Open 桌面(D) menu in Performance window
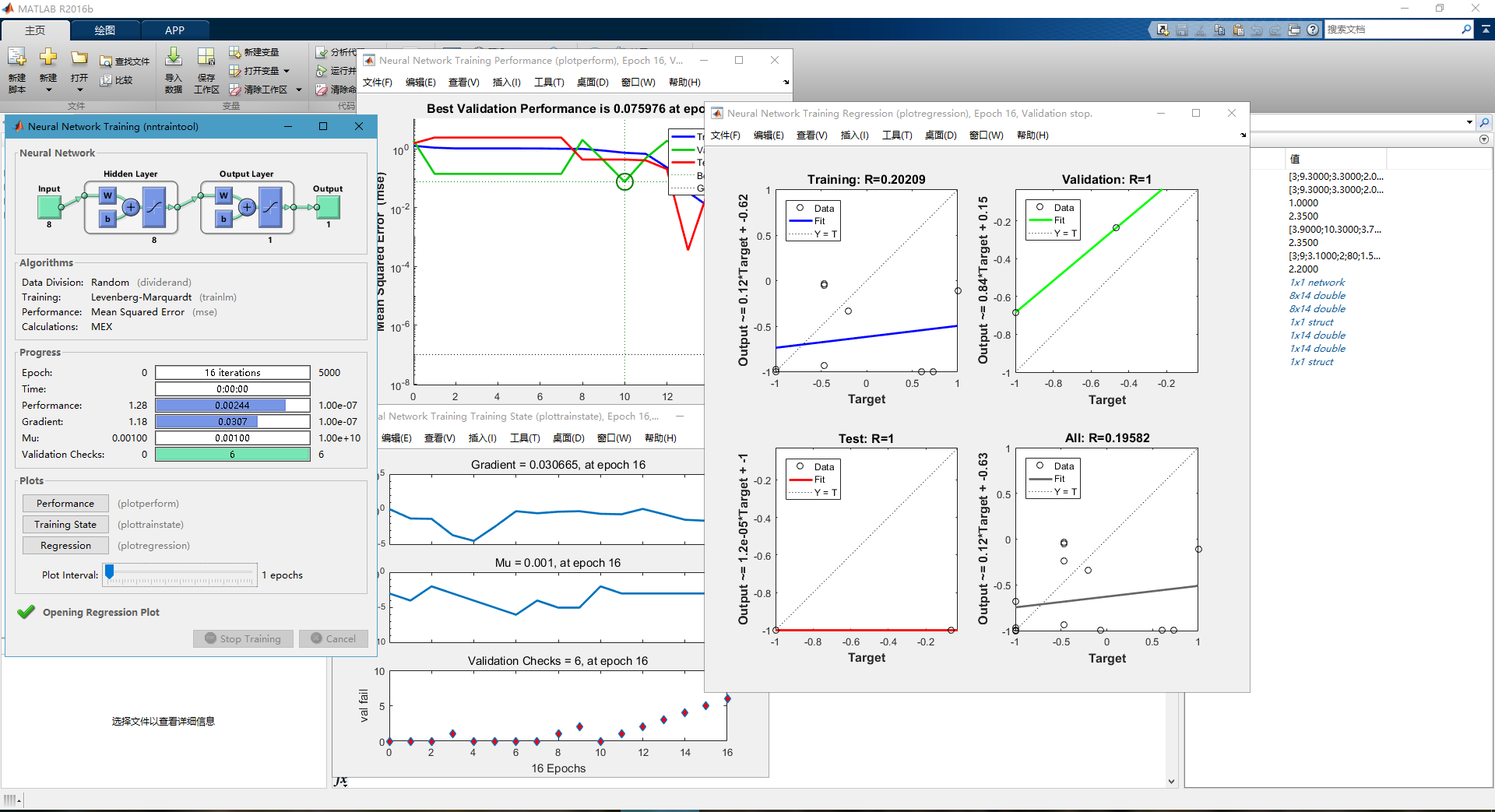 click(593, 83)
